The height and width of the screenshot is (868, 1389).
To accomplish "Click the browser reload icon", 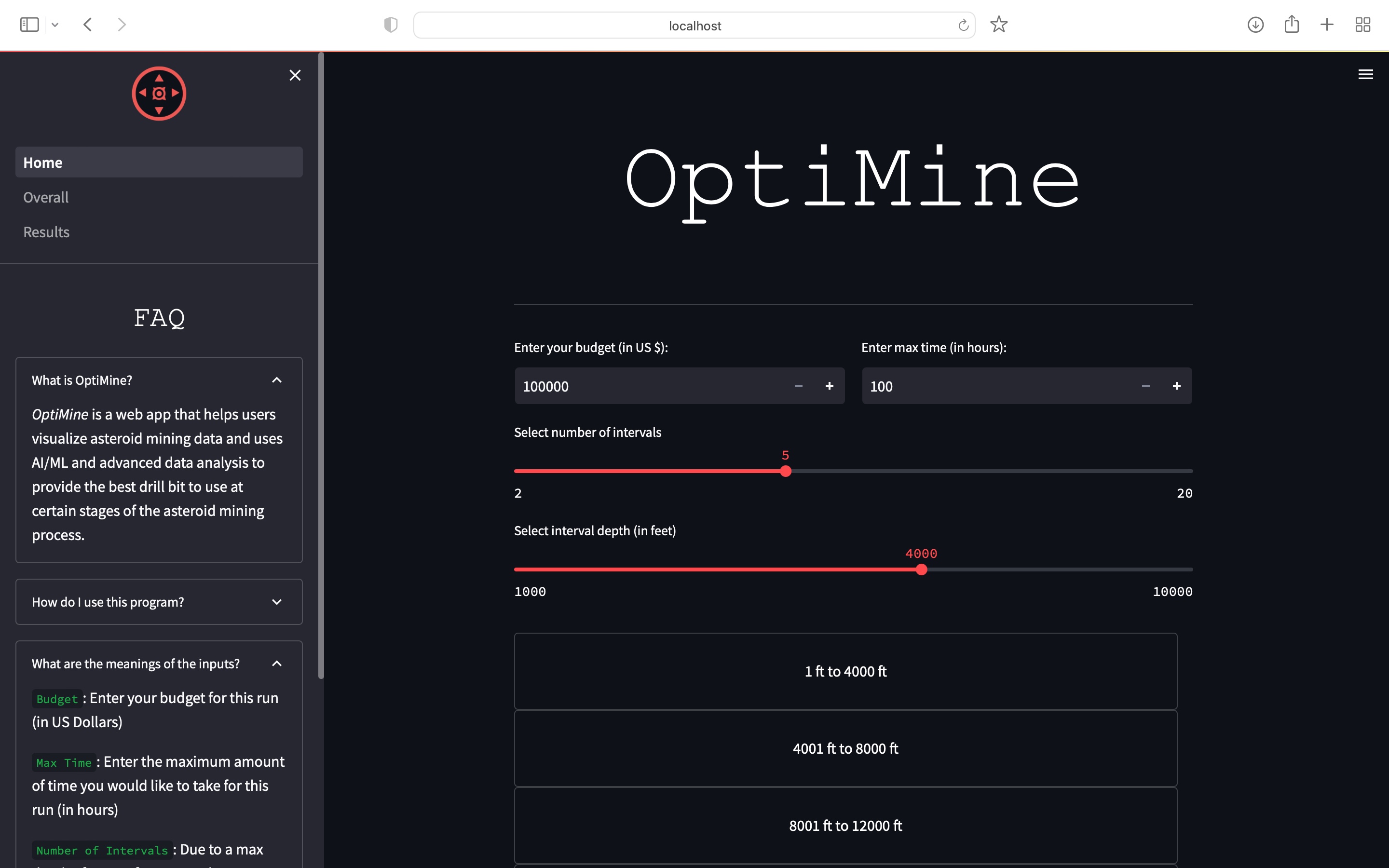I will [x=963, y=25].
